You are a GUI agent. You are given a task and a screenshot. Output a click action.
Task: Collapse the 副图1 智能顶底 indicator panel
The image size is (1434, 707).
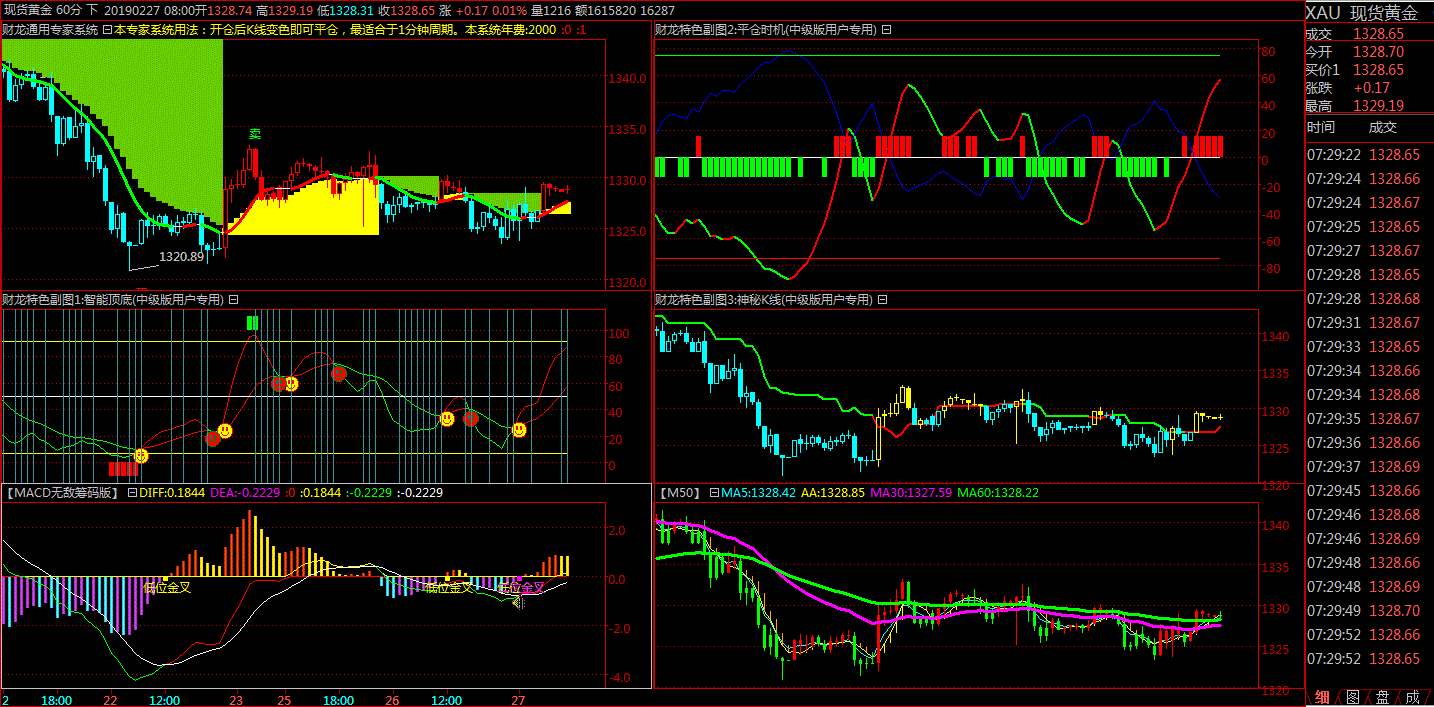click(233, 299)
